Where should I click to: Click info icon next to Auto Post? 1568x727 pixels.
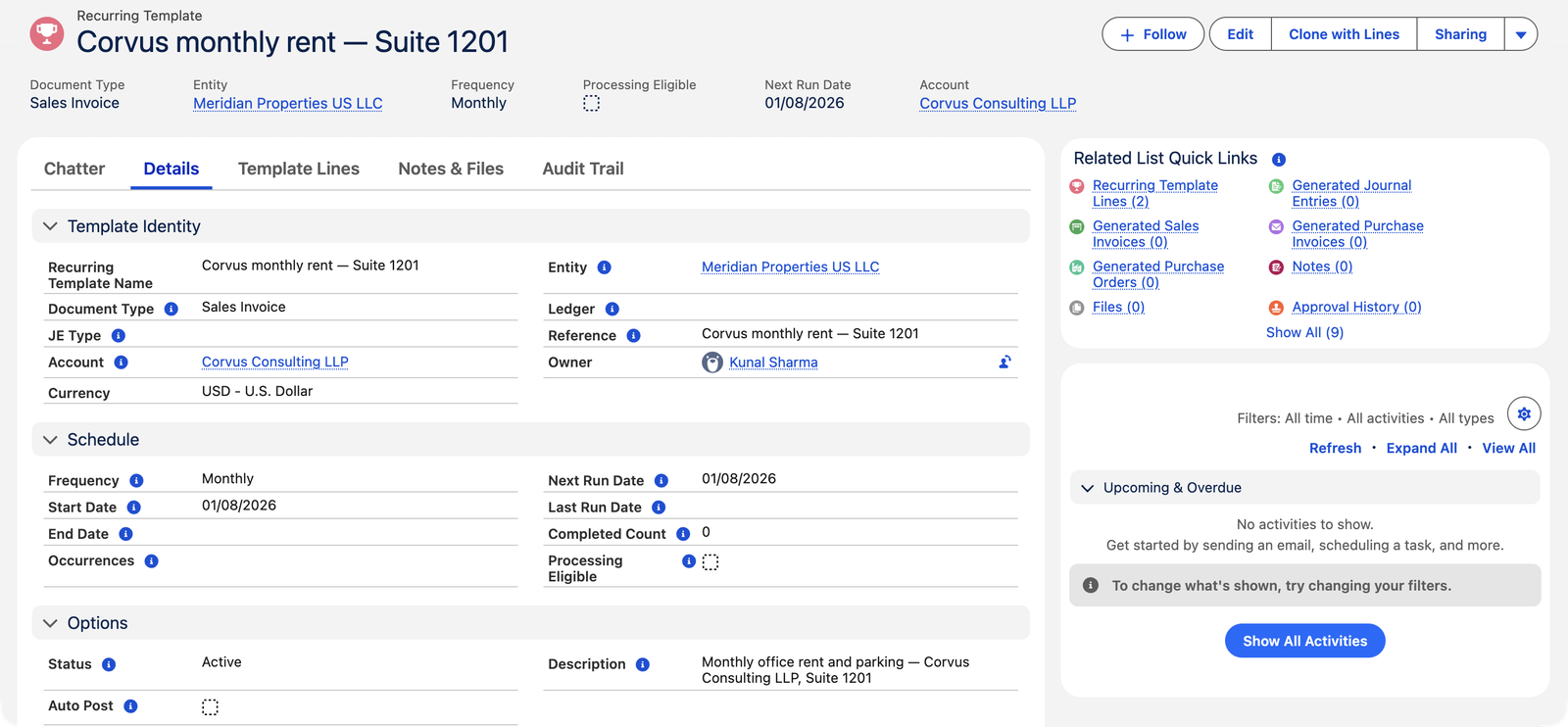coord(130,706)
